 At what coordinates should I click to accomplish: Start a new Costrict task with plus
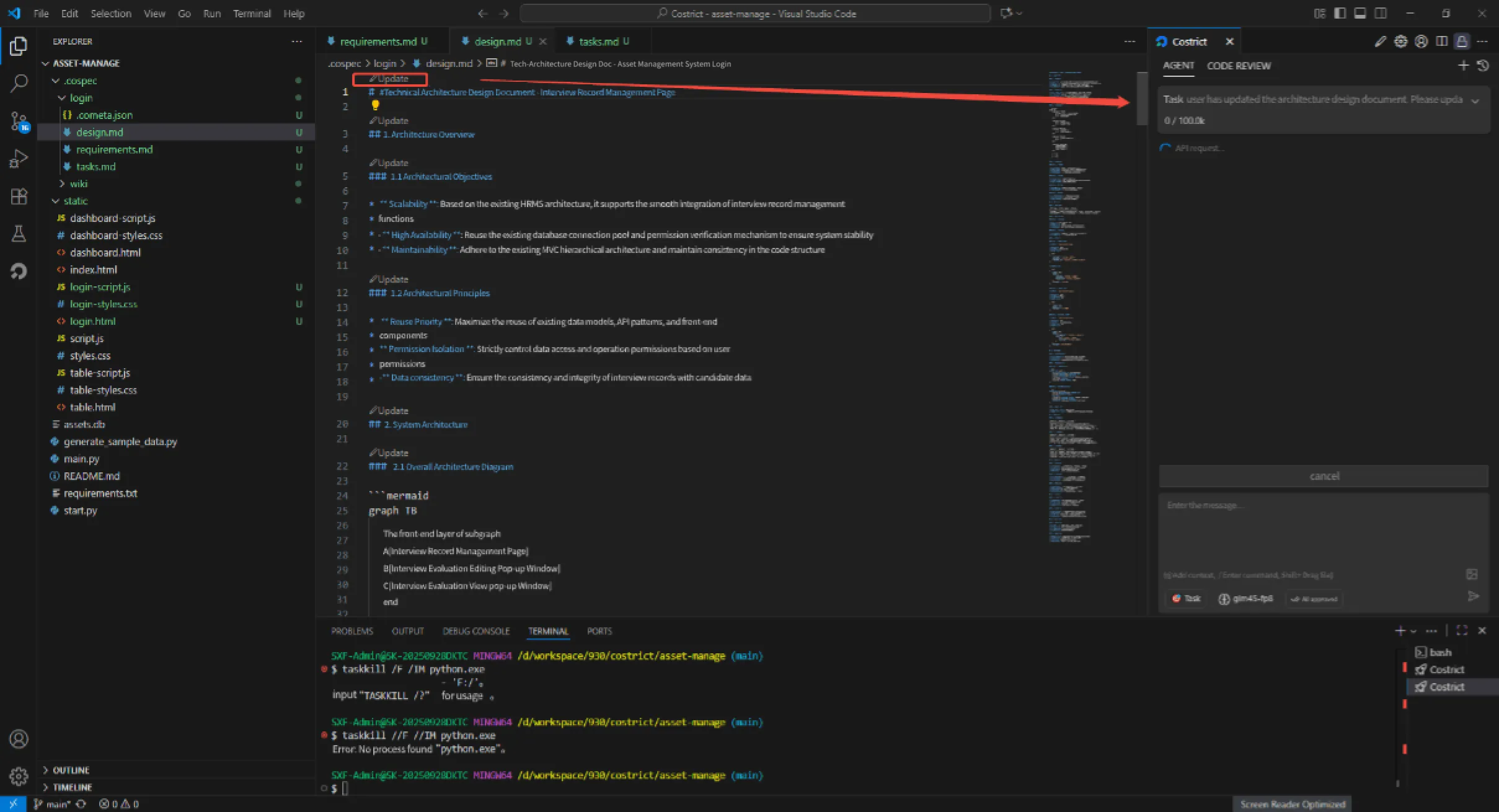tap(1463, 65)
